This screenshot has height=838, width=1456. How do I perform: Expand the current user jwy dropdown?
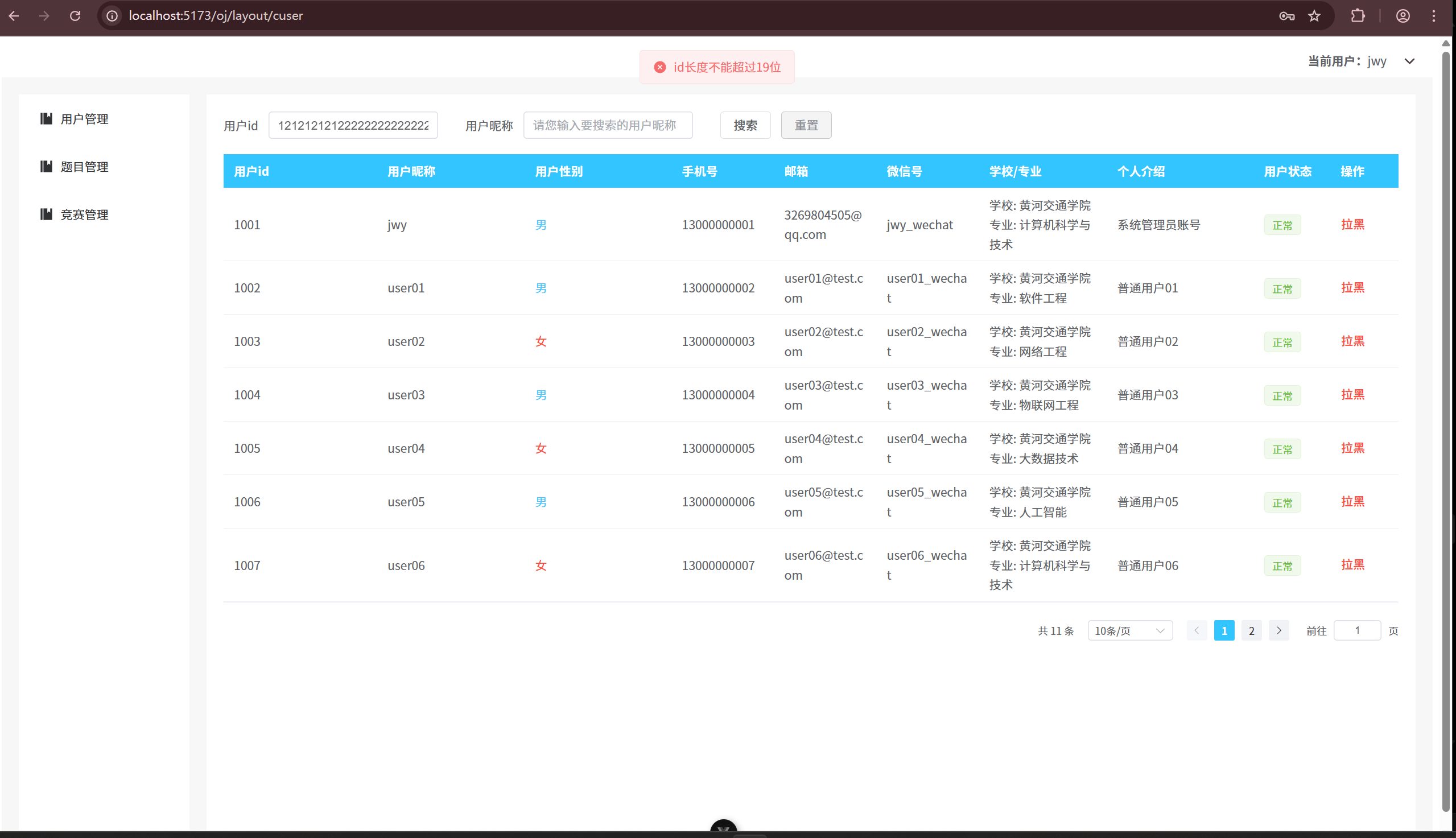(x=1409, y=61)
